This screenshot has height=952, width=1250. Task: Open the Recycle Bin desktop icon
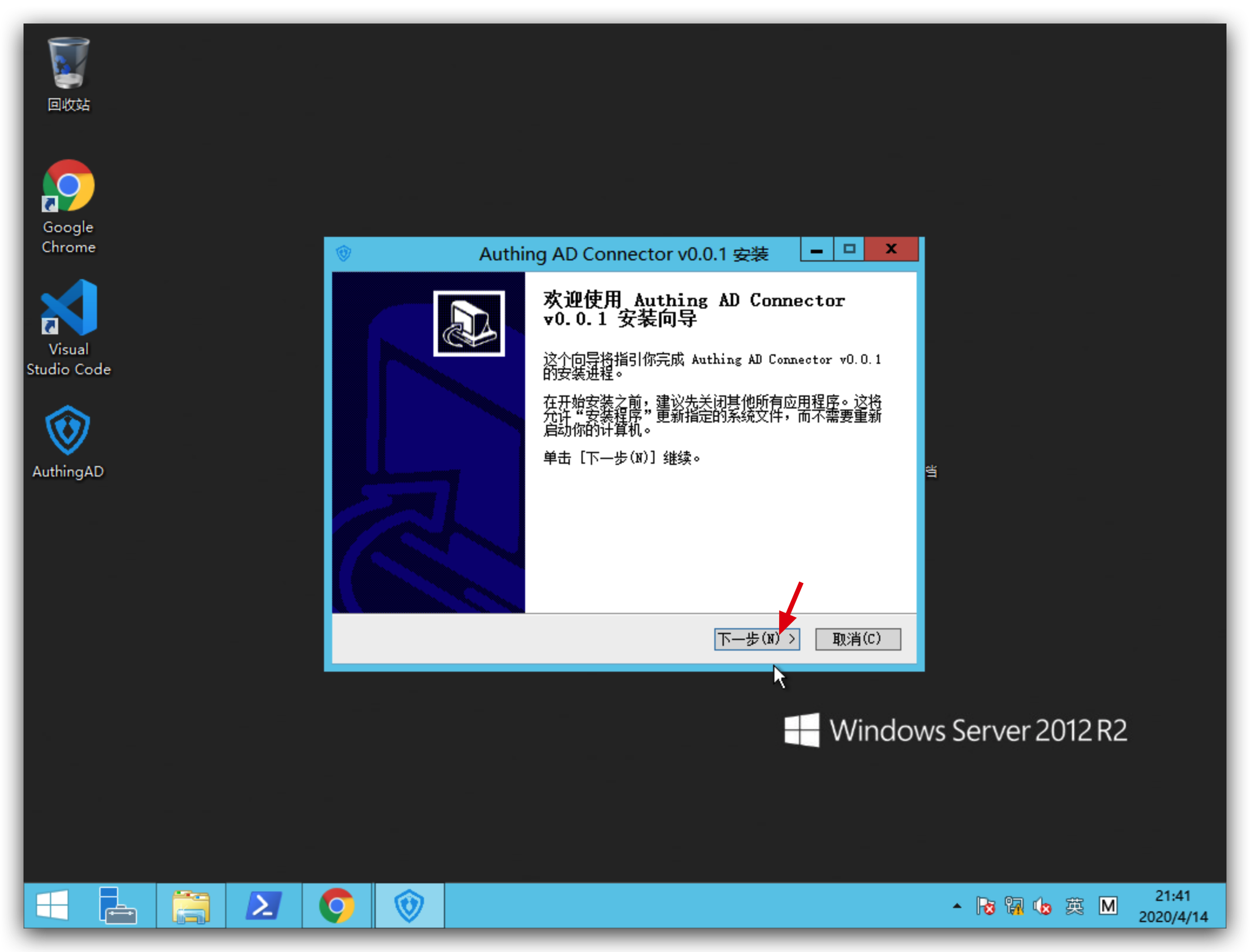[x=68, y=65]
